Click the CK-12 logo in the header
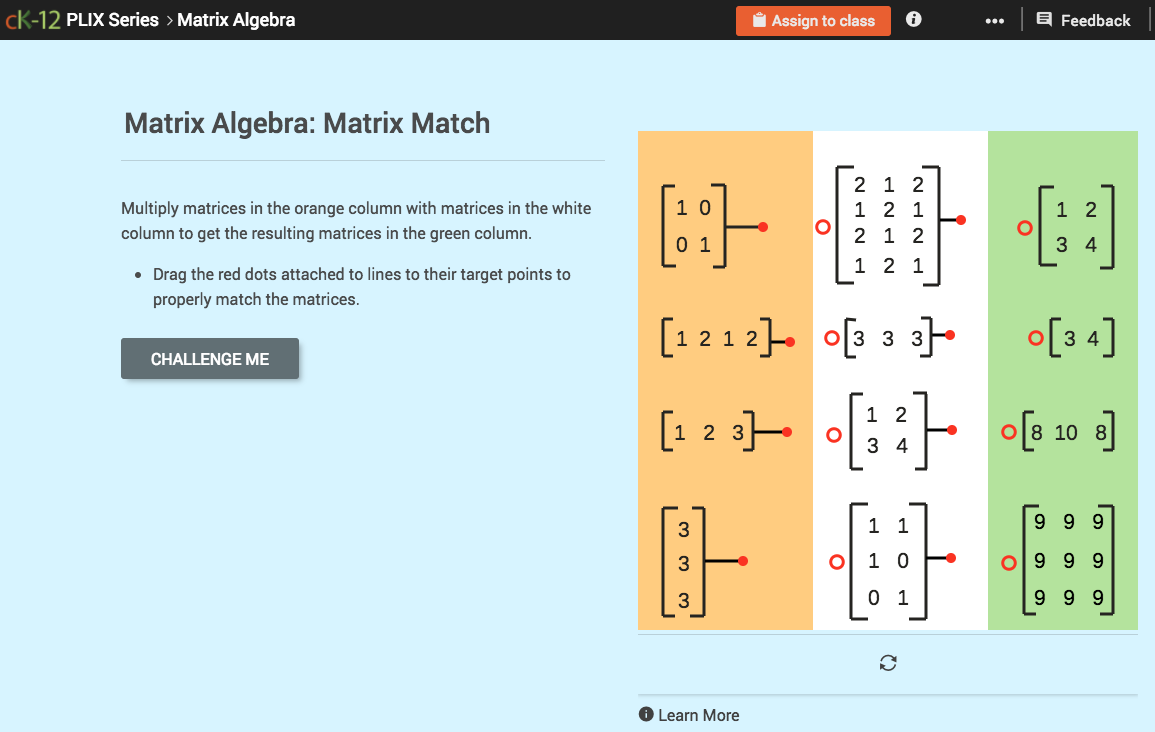1155x732 pixels. 33,18
